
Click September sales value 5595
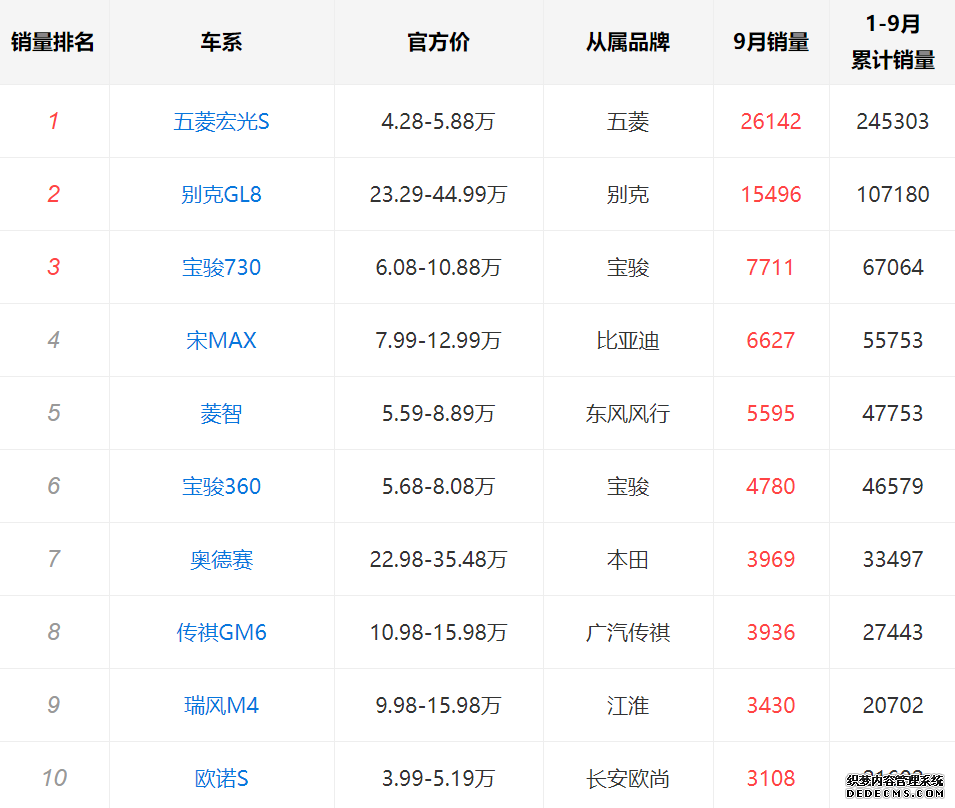771,413
